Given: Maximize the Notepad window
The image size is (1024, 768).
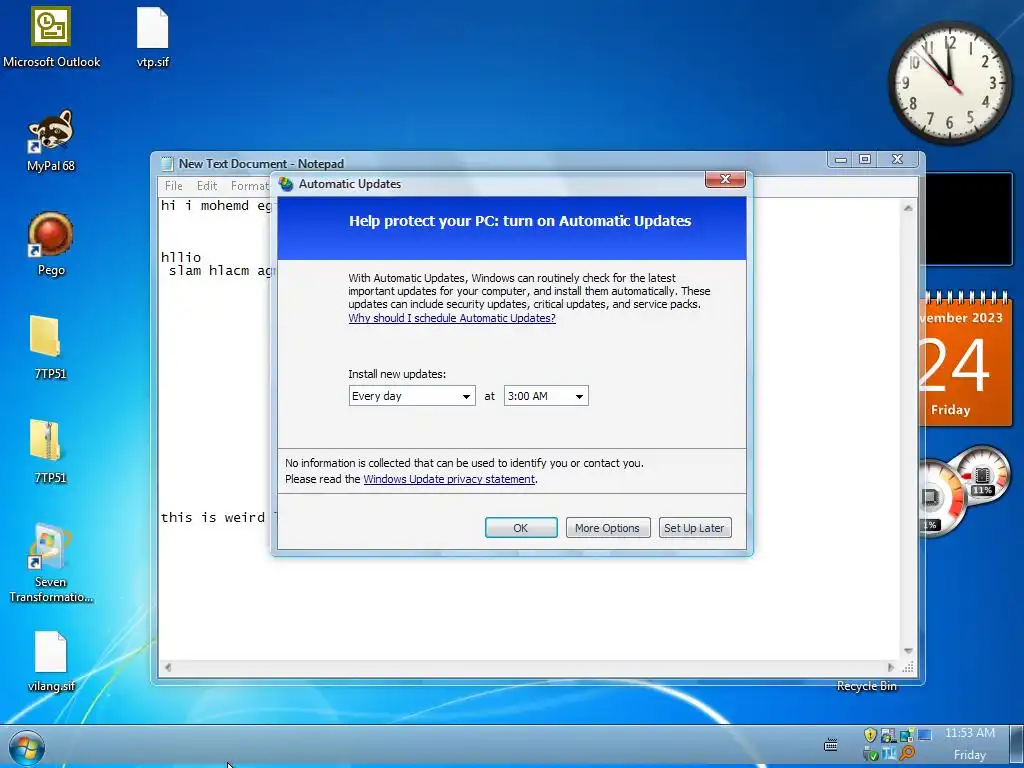Looking at the screenshot, I should [865, 159].
